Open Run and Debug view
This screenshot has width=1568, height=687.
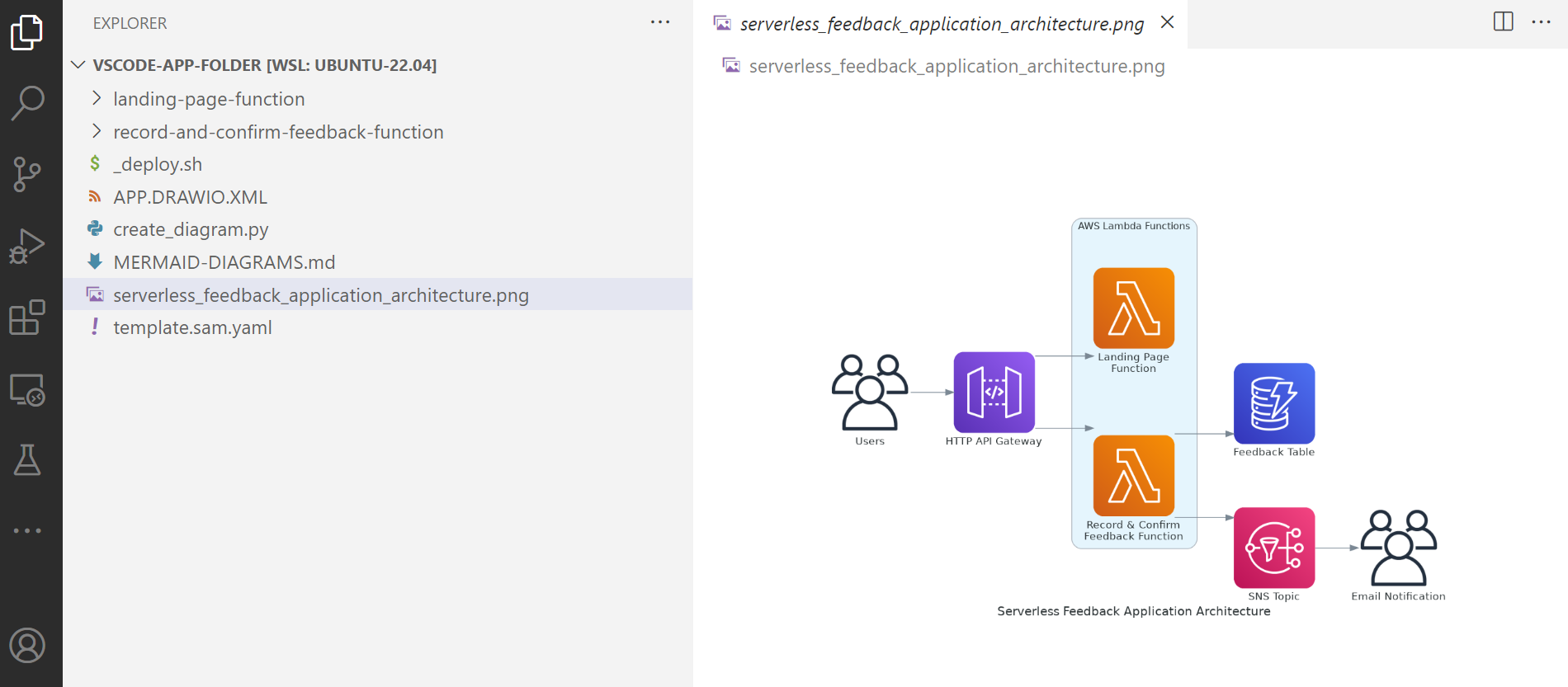click(x=27, y=246)
